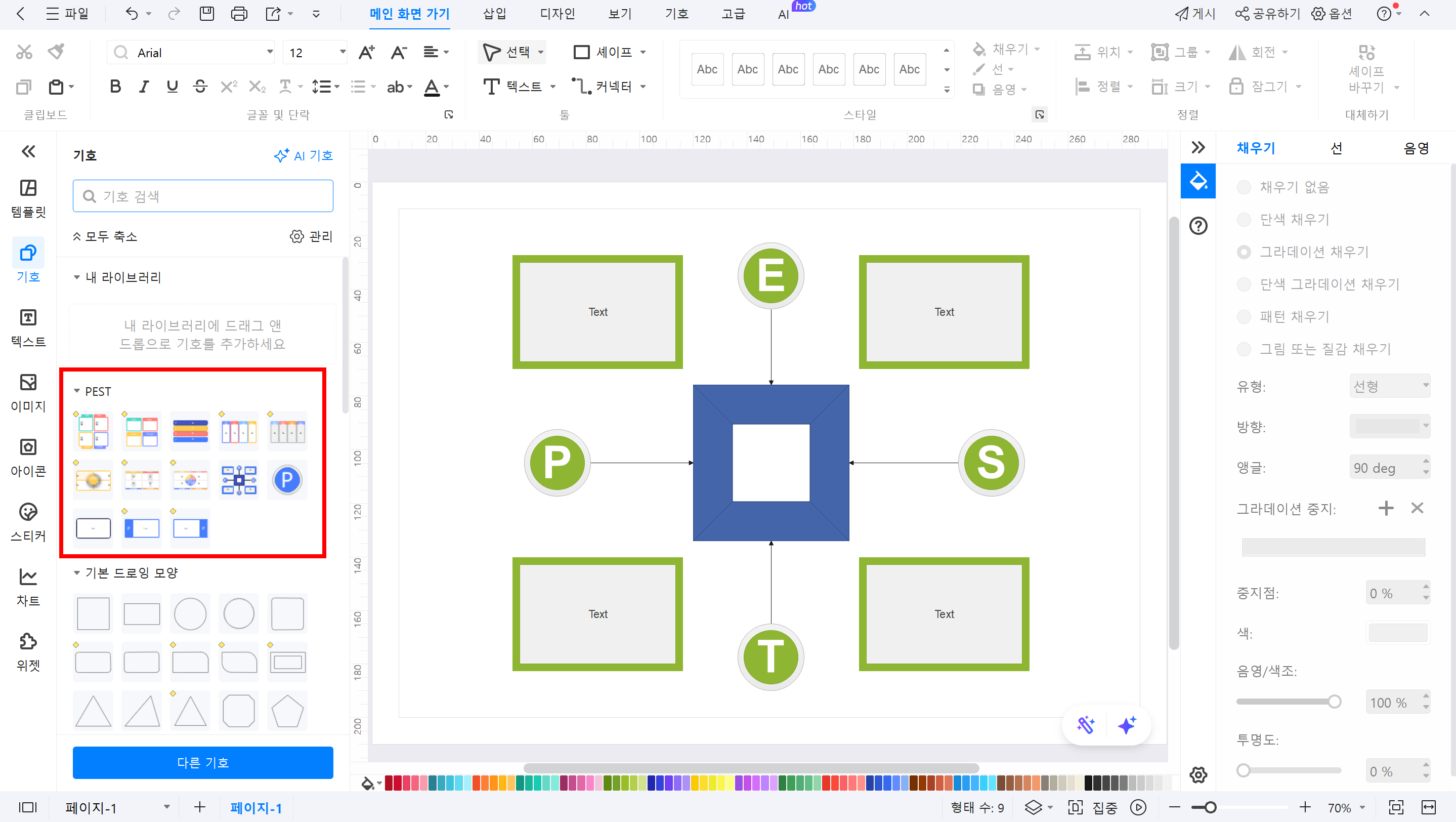This screenshot has height=822, width=1456.
Task: Open the Icons sidebar panel
Action: coord(28,458)
